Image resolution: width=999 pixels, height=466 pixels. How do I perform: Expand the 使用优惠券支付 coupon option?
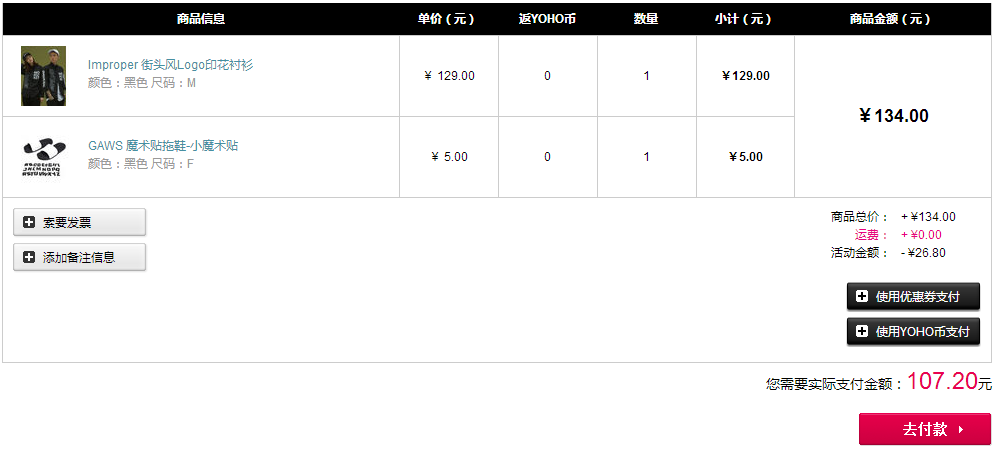tap(913, 296)
